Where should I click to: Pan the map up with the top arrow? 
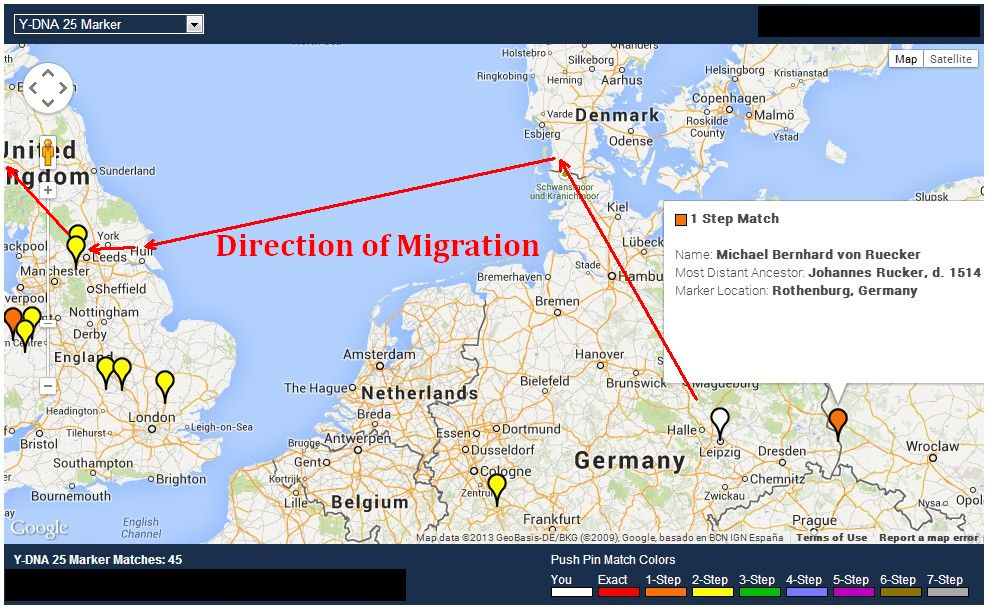click(x=48, y=74)
